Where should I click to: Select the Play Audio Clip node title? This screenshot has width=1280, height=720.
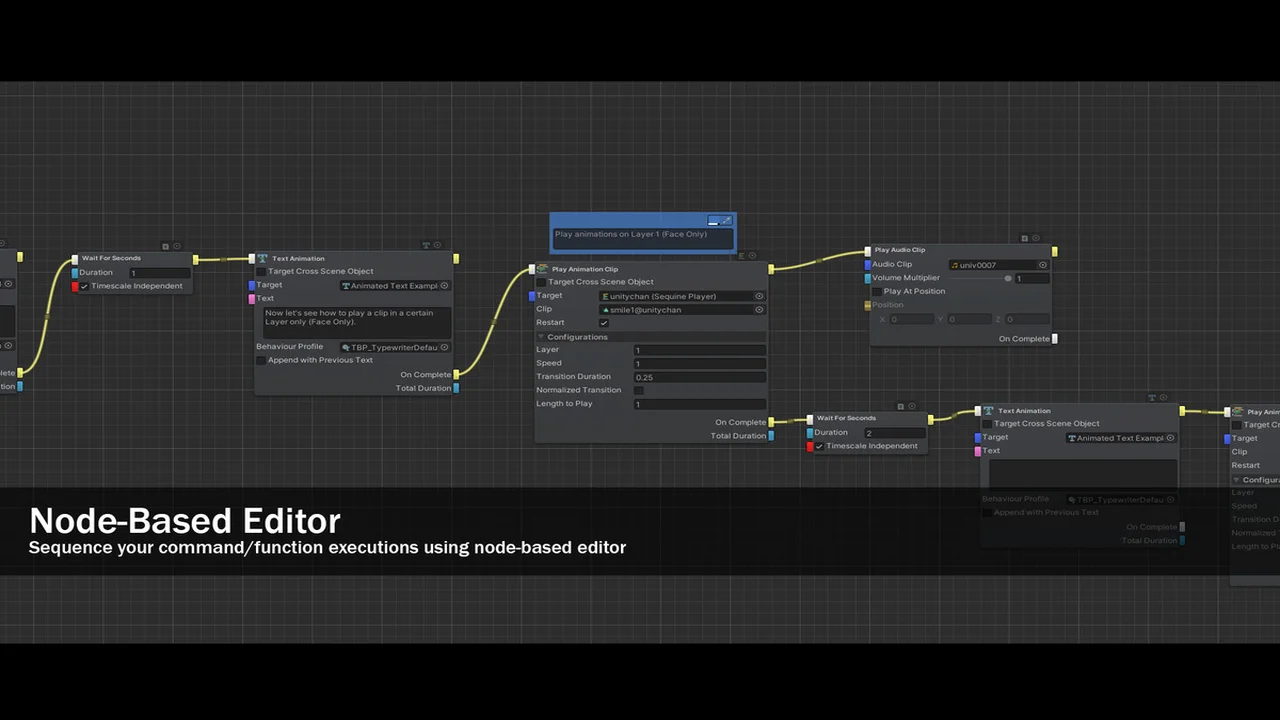point(899,250)
